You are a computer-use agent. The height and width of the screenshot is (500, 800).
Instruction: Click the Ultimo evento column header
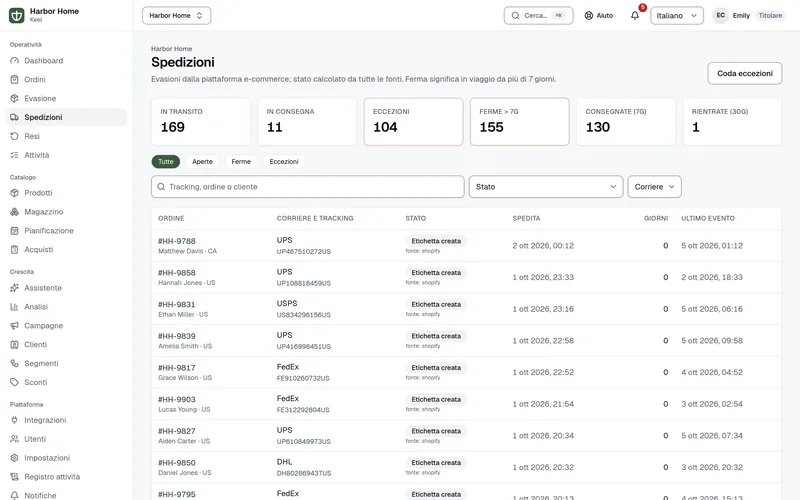coord(708,218)
